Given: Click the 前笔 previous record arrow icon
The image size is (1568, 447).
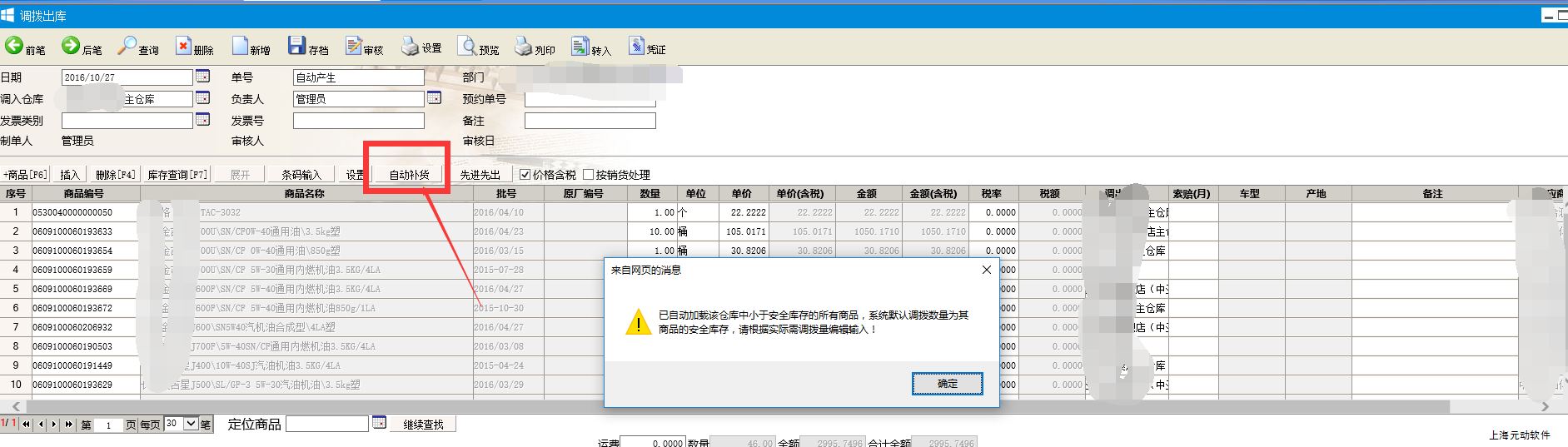Looking at the screenshot, I should 14,47.
